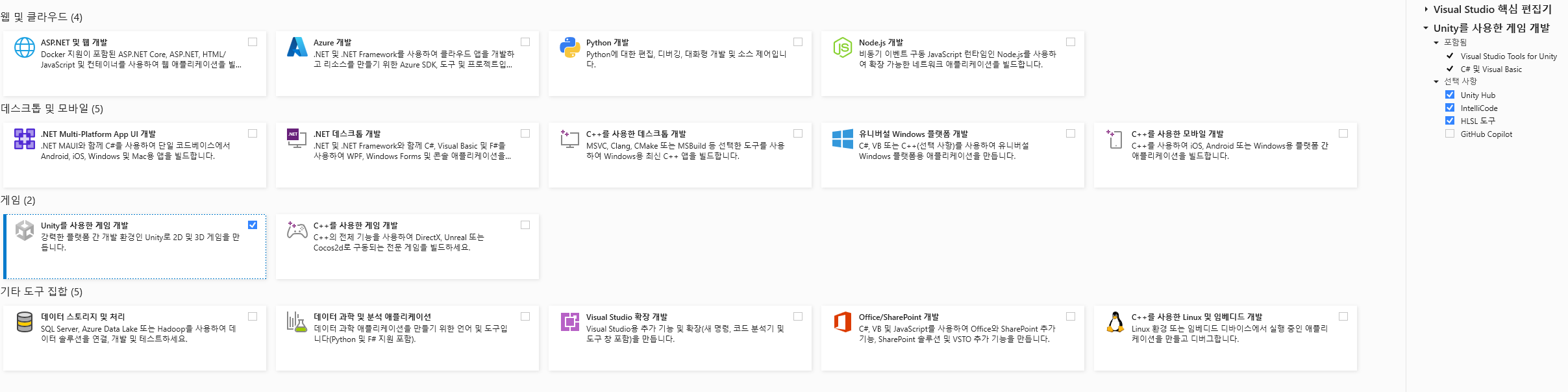Click the Visual Studio 확장 개발 puzzle icon
Image resolution: width=1568 pixels, height=392 pixels.
coord(570,322)
